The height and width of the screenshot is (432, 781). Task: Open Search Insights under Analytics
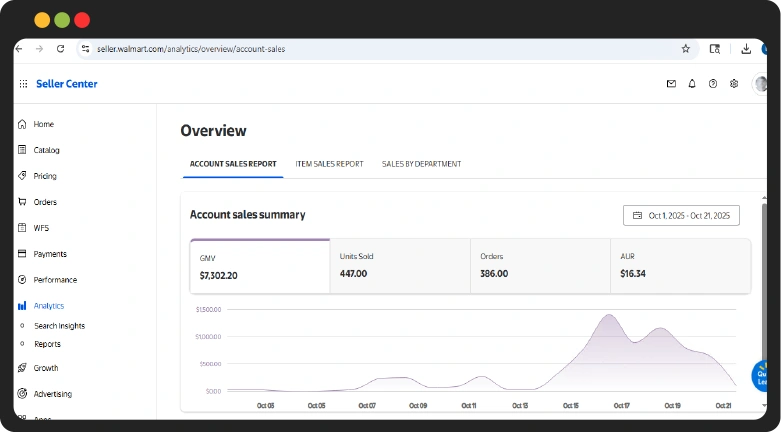coord(59,326)
